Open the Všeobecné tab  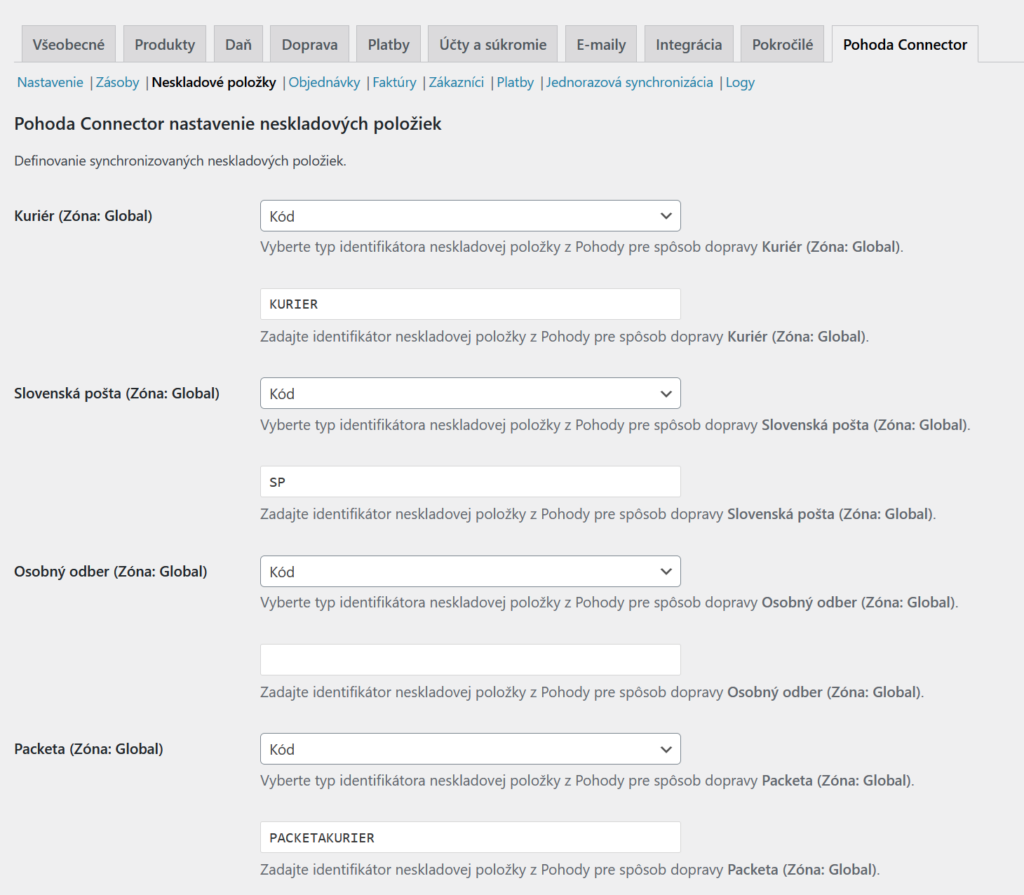[x=69, y=44]
